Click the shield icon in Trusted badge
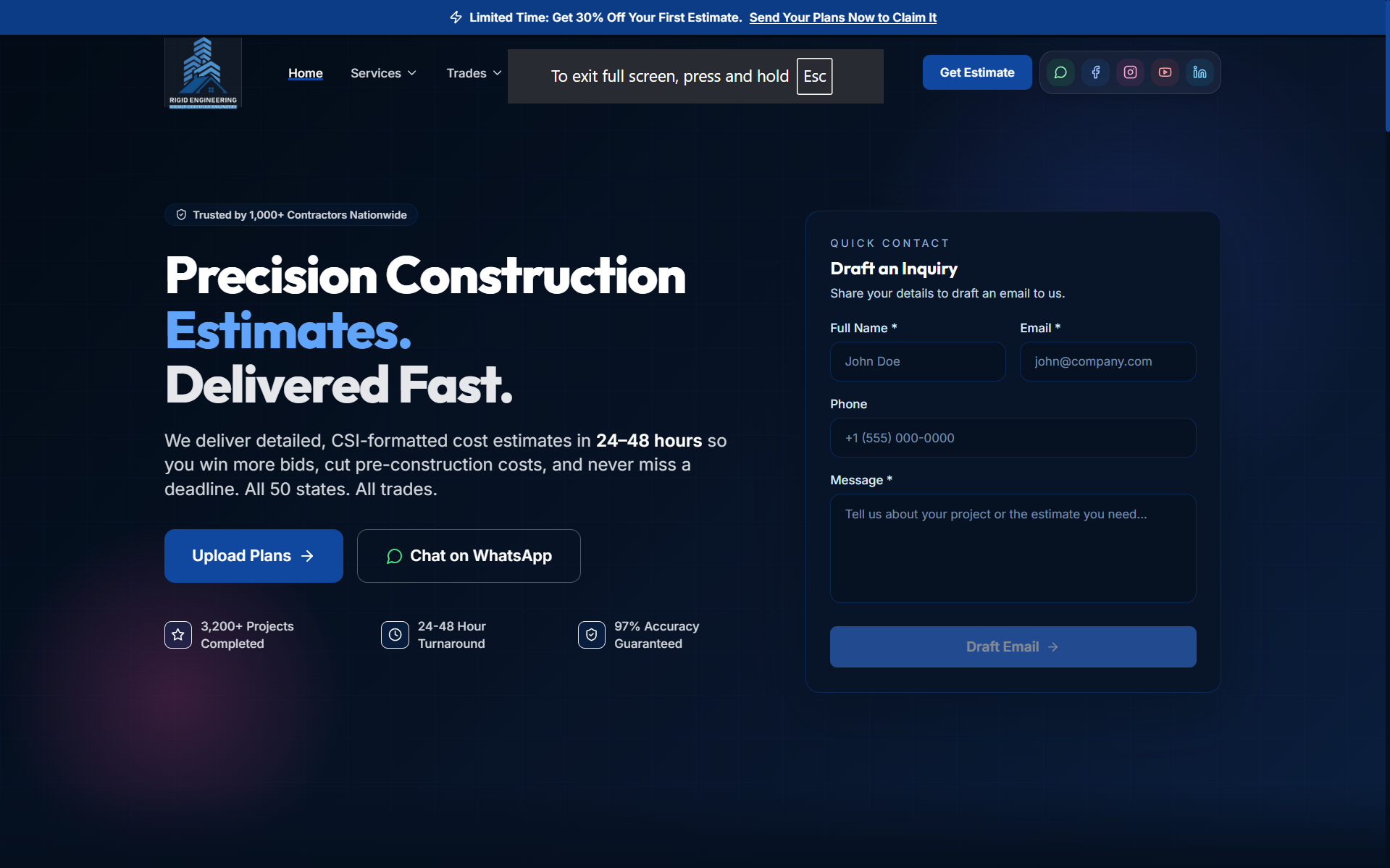 [181, 215]
